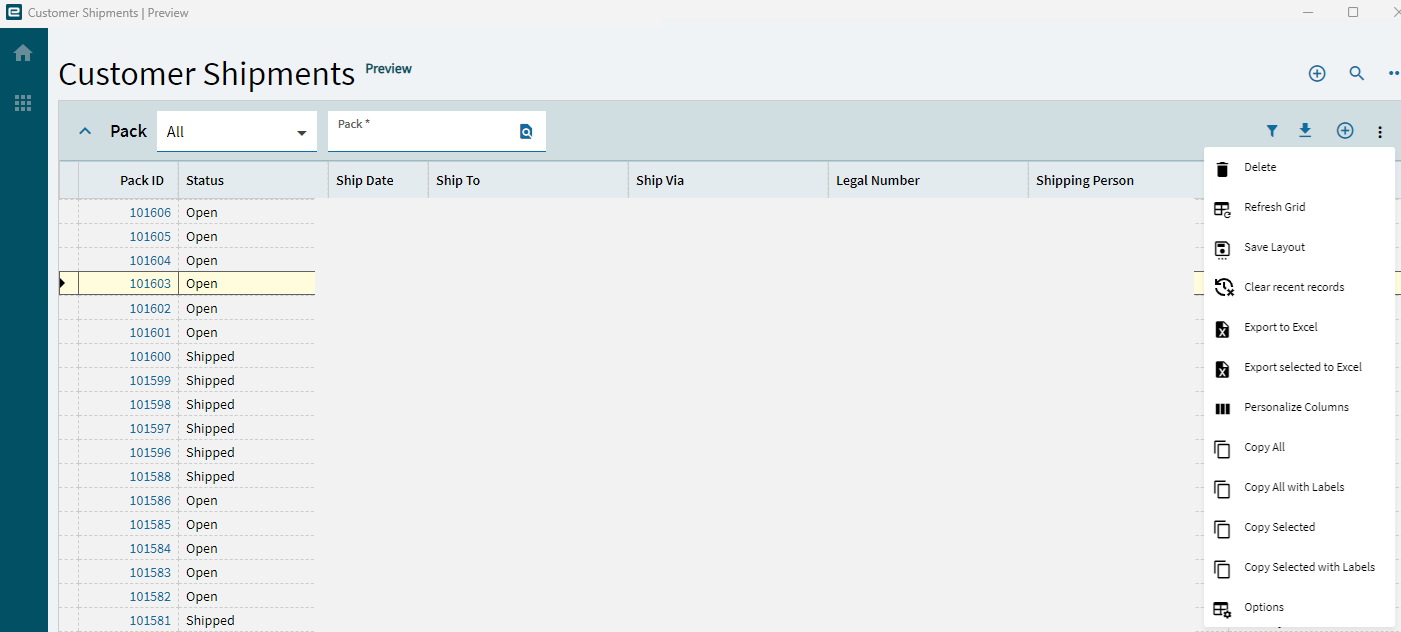The height and width of the screenshot is (632, 1401).
Task: Click the Preview label beside title
Action: coord(389,69)
